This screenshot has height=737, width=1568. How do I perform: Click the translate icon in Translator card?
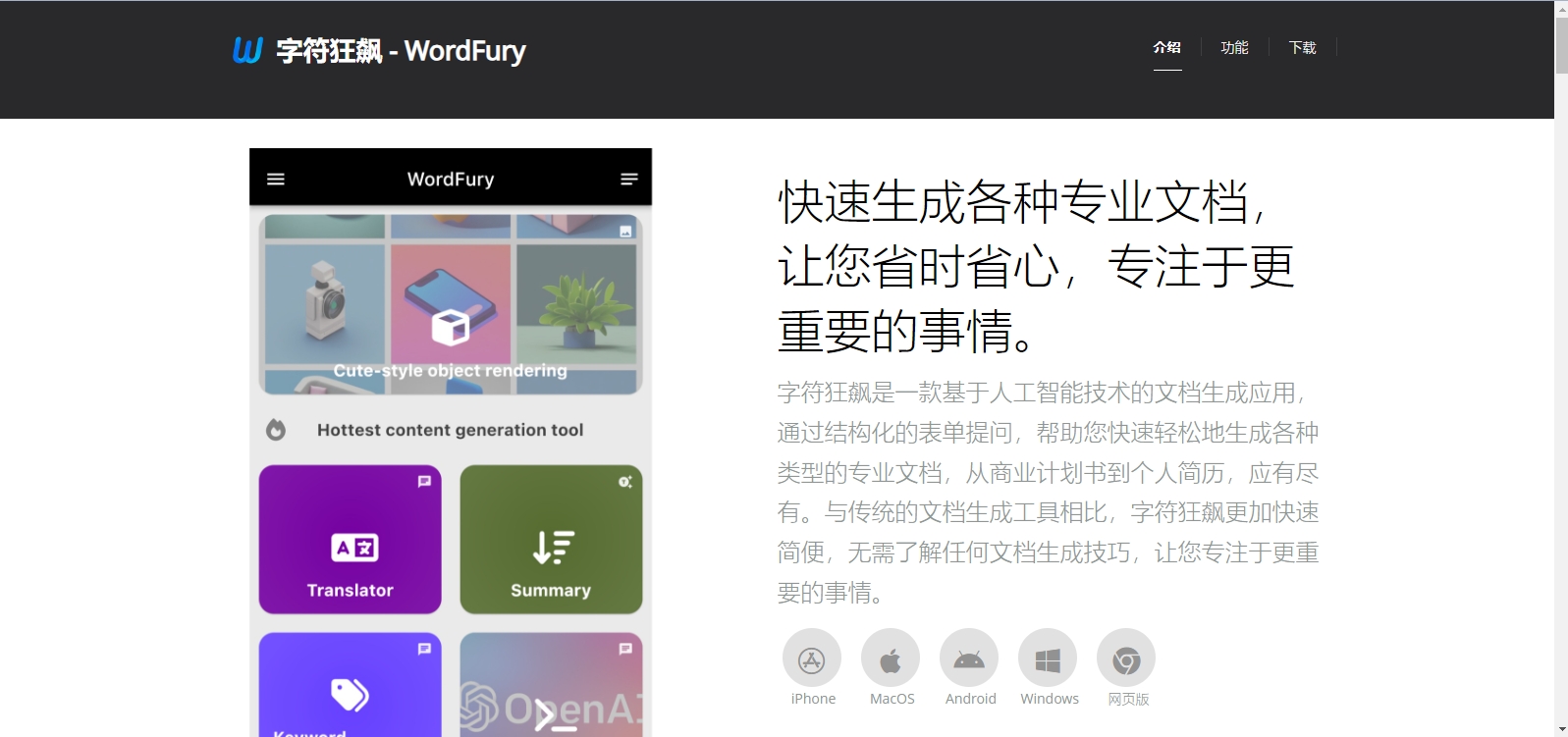pos(354,548)
